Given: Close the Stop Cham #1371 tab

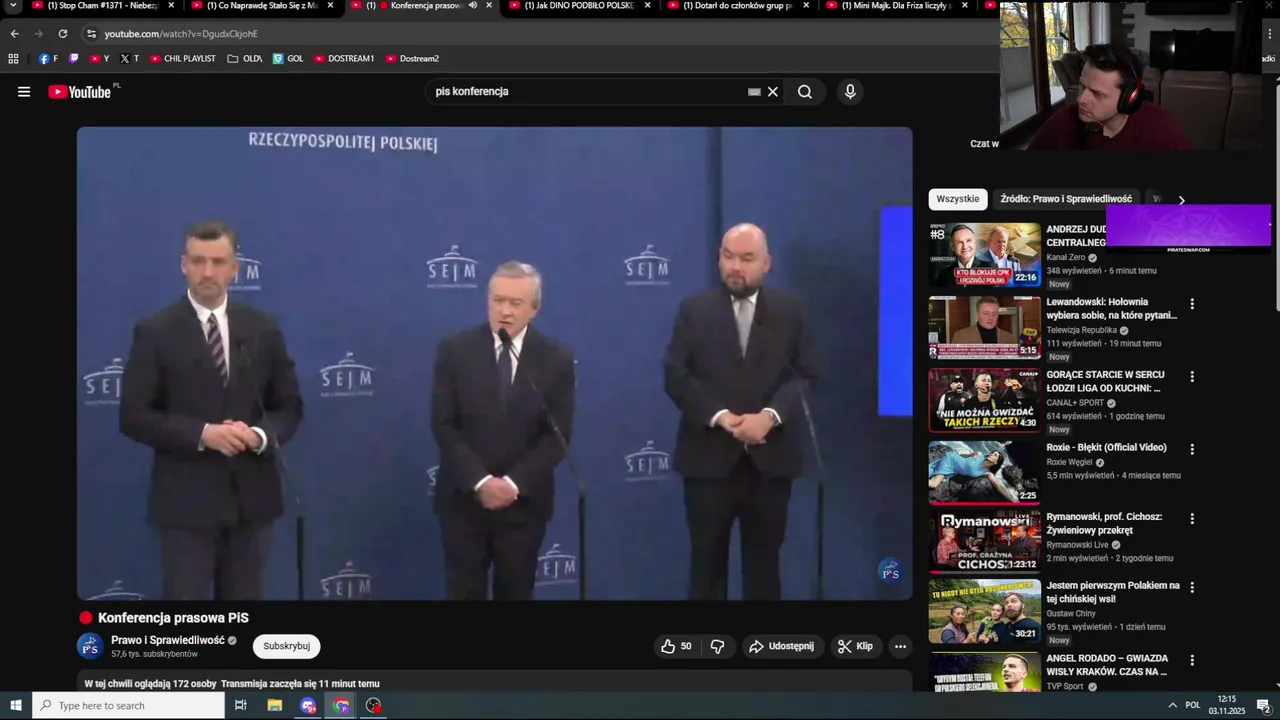Looking at the screenshot, I should 171,5.
